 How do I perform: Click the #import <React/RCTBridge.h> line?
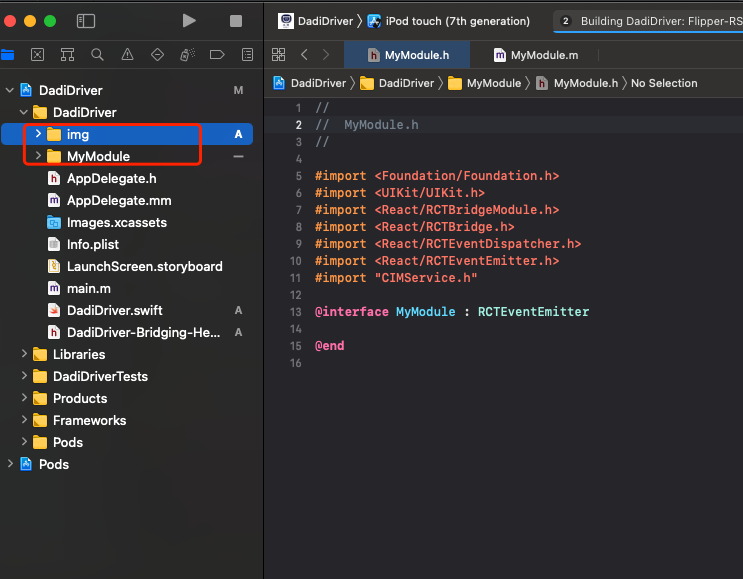(415, 227)
